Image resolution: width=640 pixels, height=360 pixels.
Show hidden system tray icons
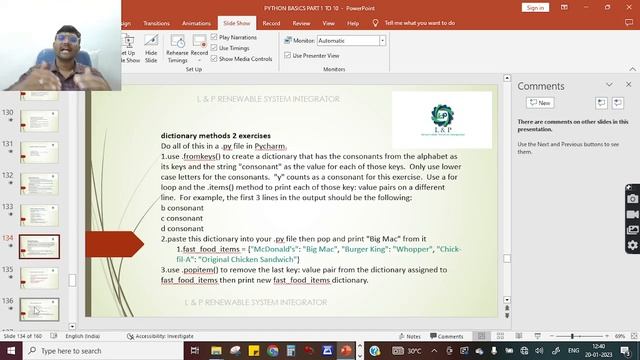(434, 351)
